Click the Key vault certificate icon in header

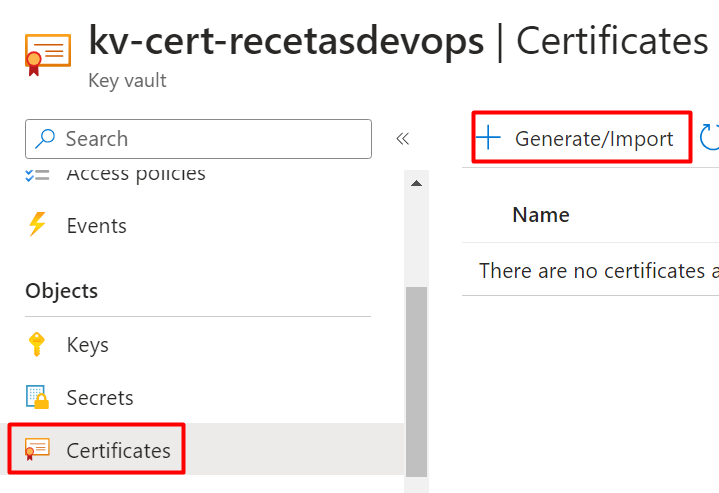48,55
